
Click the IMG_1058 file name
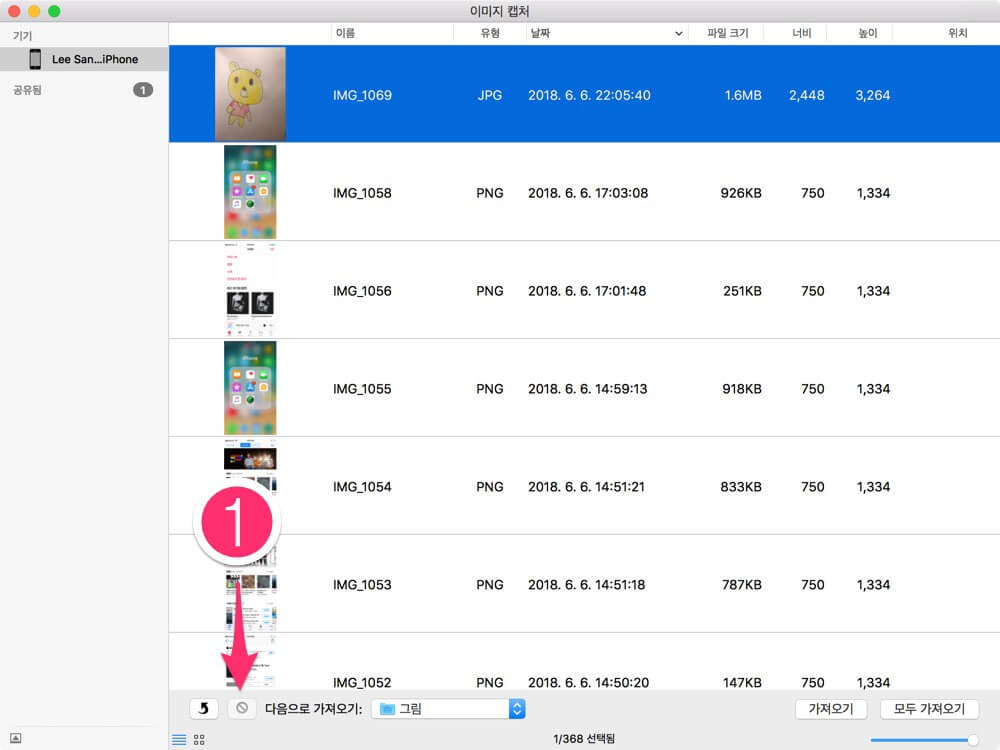[362, 193]
